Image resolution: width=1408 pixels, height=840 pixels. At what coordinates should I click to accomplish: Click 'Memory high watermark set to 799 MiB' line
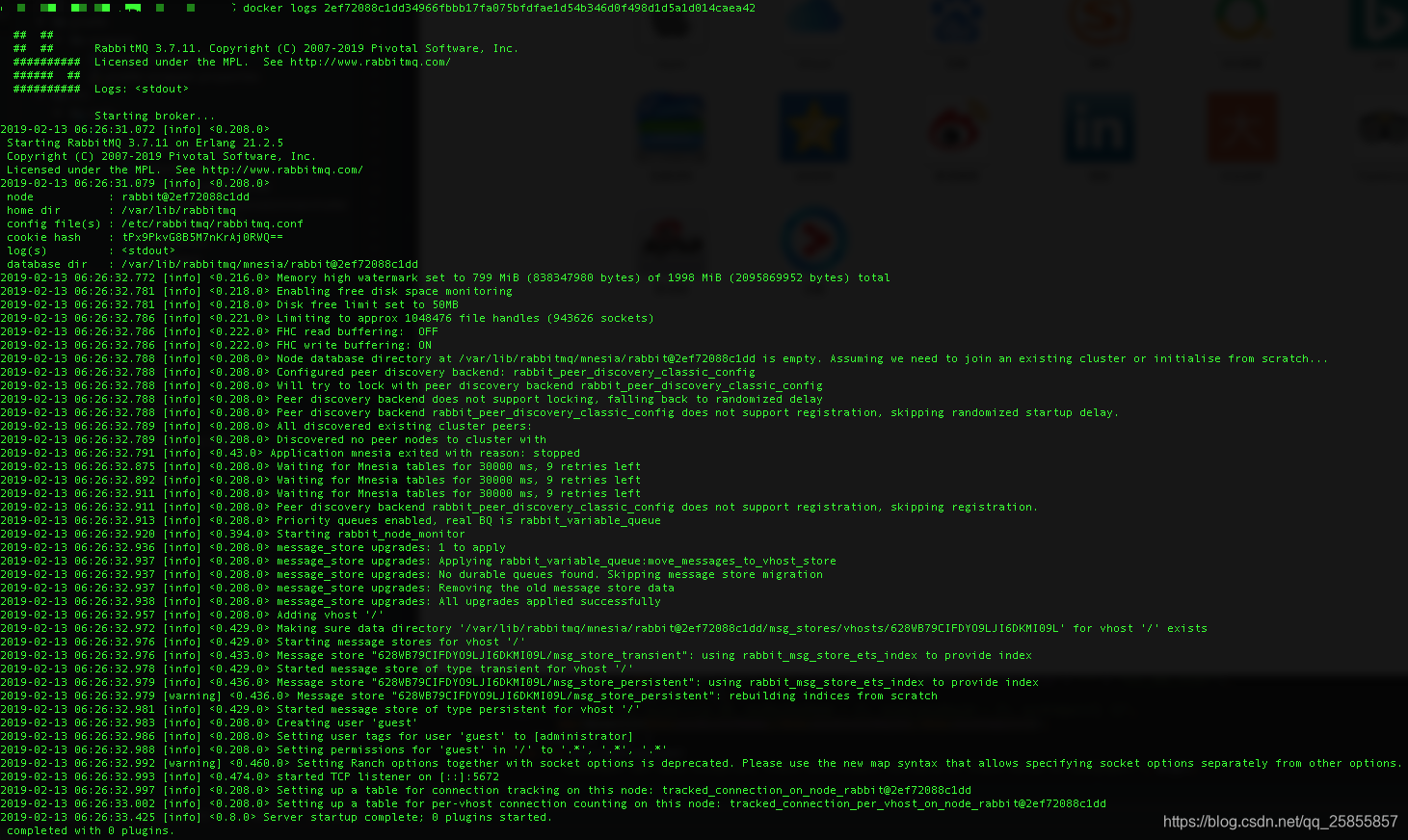pyautogui.click(x=445, y=277)
